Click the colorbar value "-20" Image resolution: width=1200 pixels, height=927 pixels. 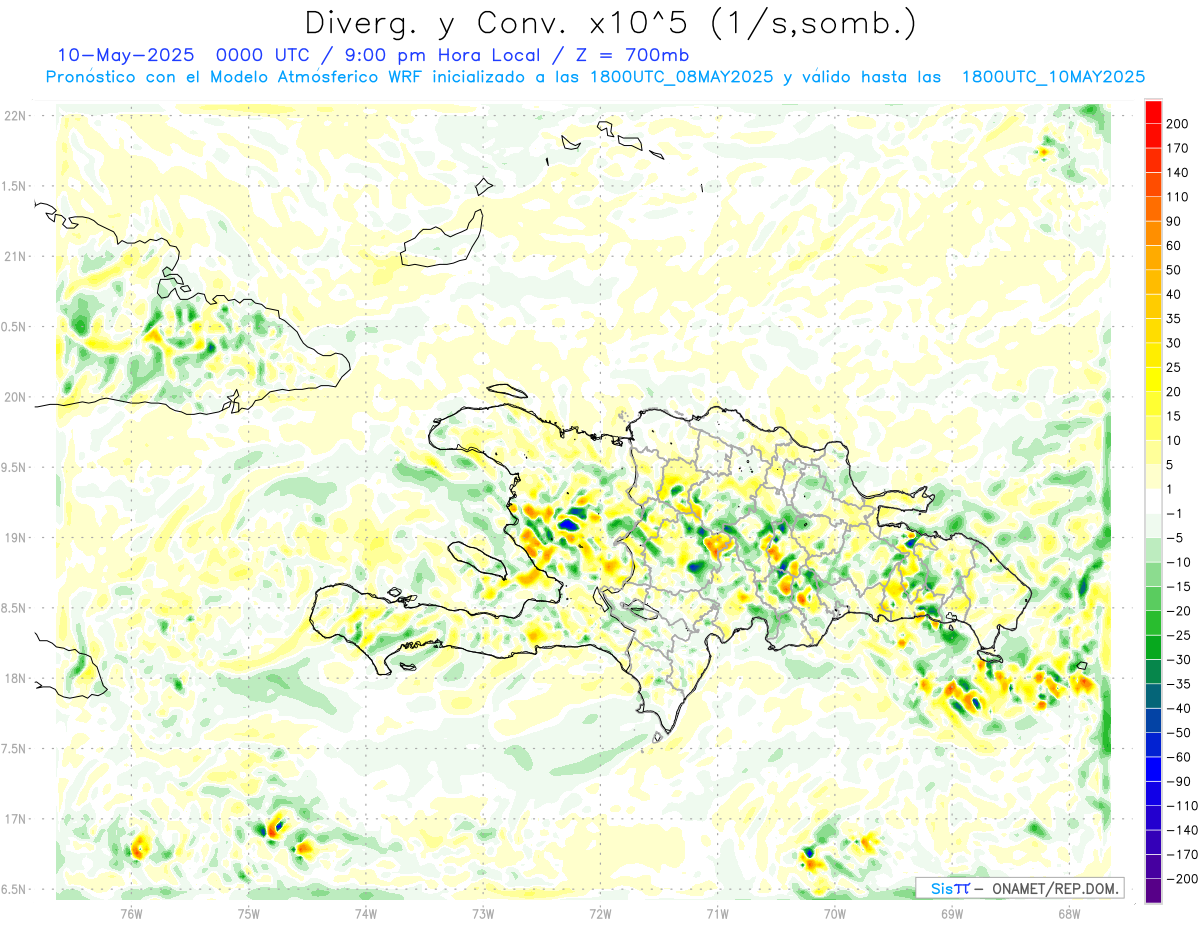coord(1179,611)
